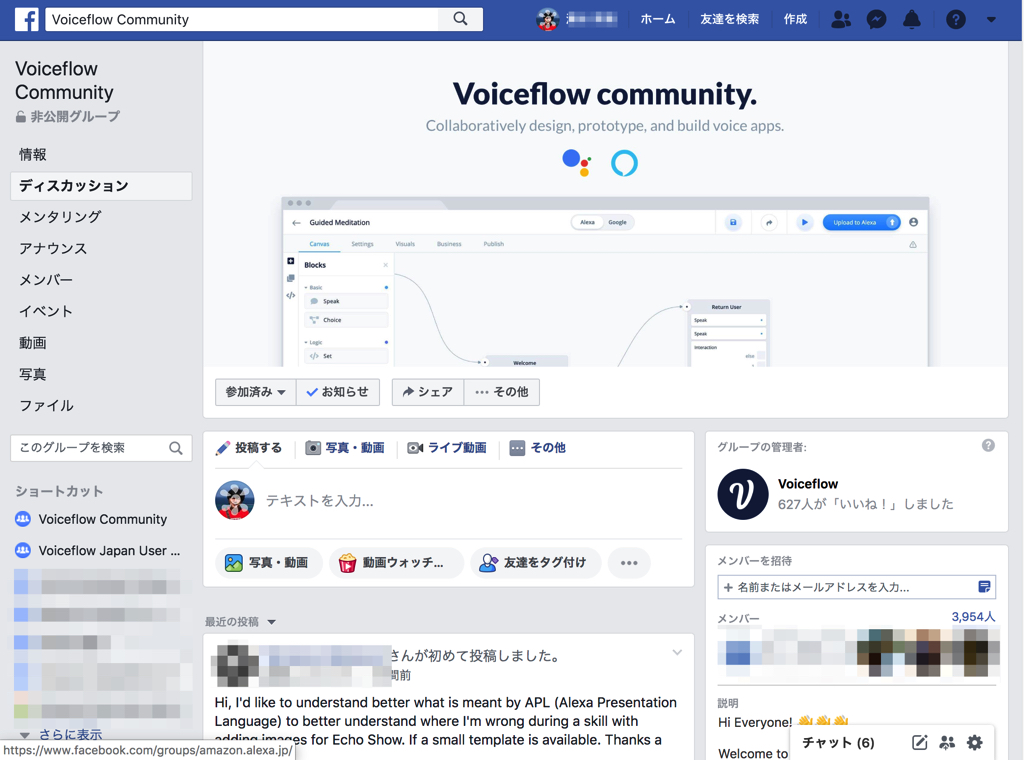Click the three-dot more options pill
The image size is (1024, 760).
click(x=629, y=562)
